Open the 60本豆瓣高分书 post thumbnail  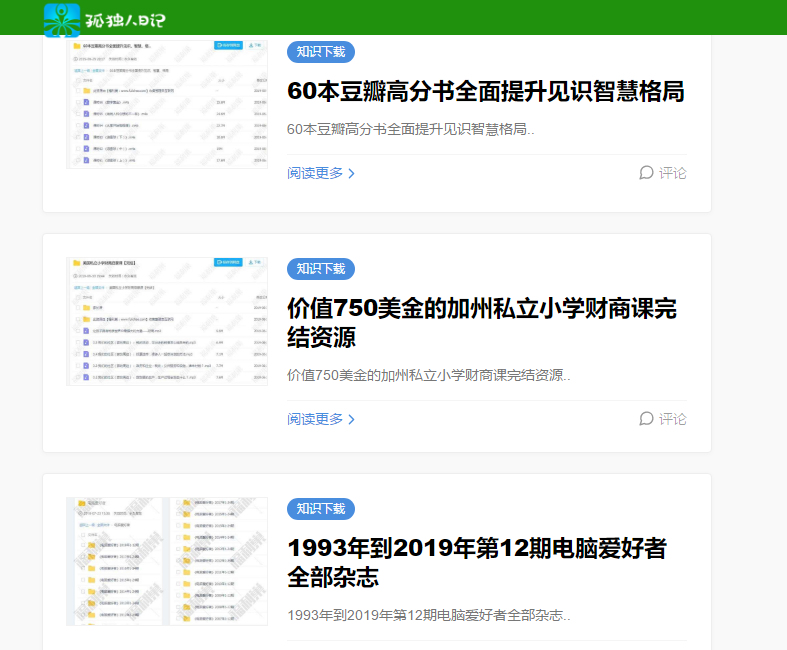point(167,104)
